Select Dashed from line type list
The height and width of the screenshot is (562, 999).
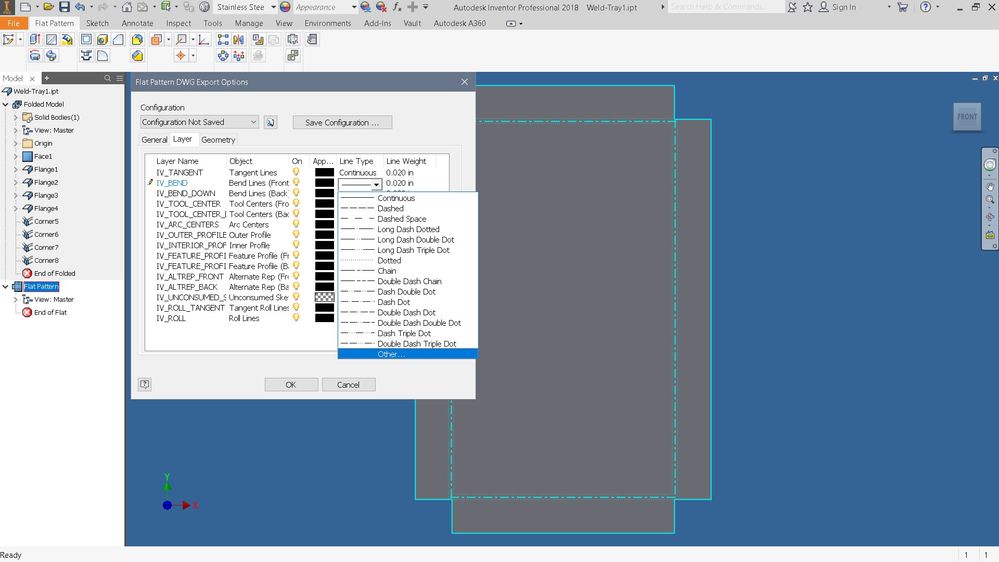click(408, 208)
